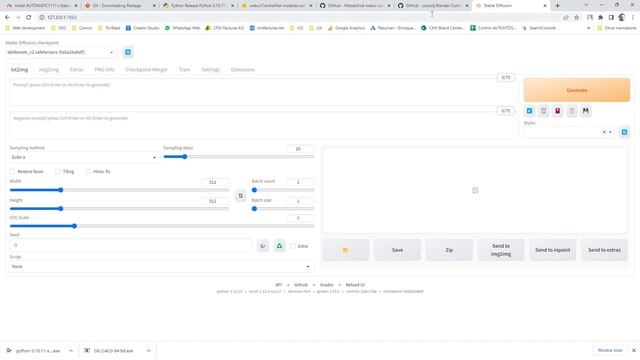Open the bookmarks overflow chevron
The image size is (640, 360).
[x=588, y=28]
